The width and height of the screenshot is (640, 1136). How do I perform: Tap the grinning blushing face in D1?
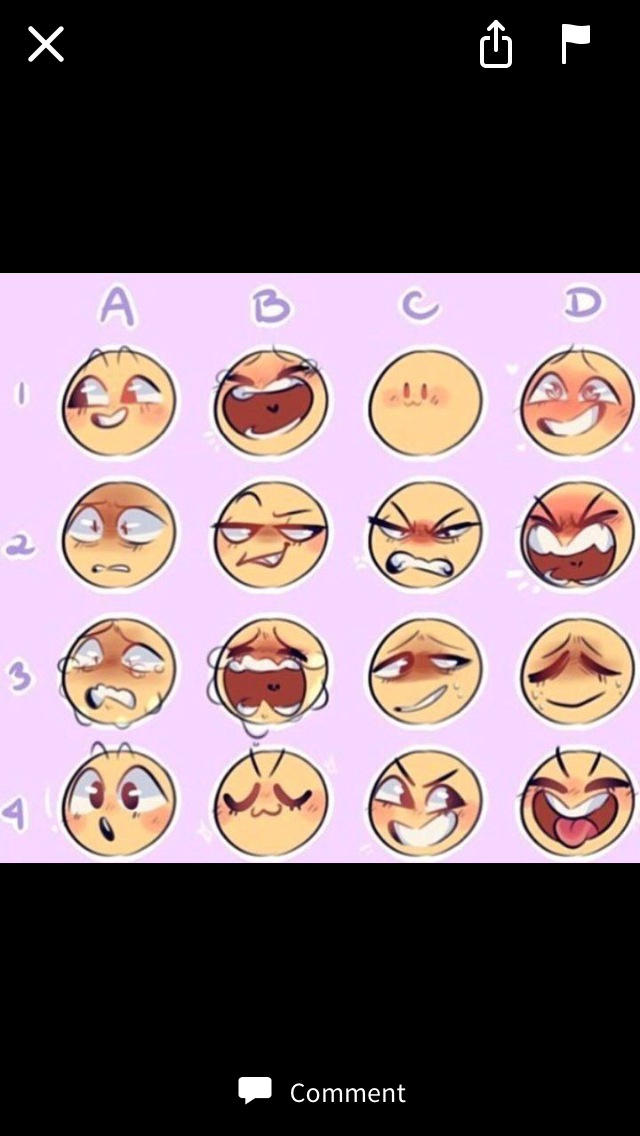[x=578, y=401]
